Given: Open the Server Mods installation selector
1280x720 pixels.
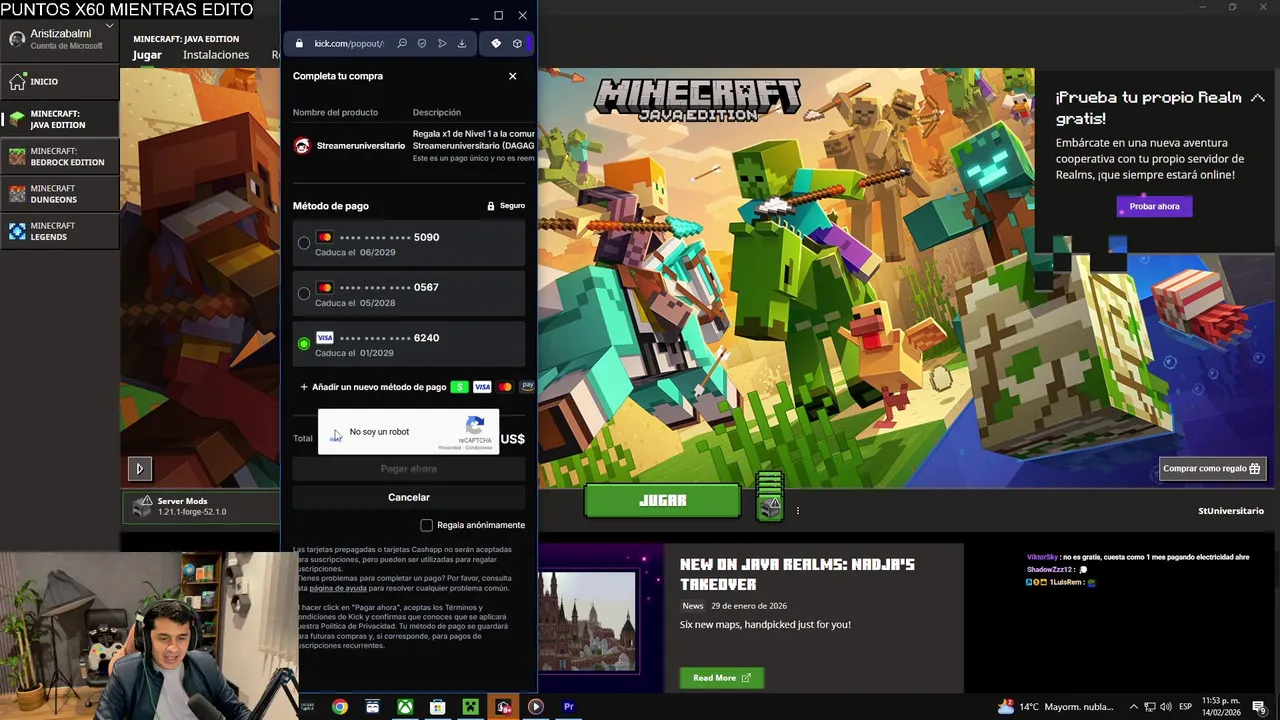Looking at the screenshot, I should (x=200, y=507).
